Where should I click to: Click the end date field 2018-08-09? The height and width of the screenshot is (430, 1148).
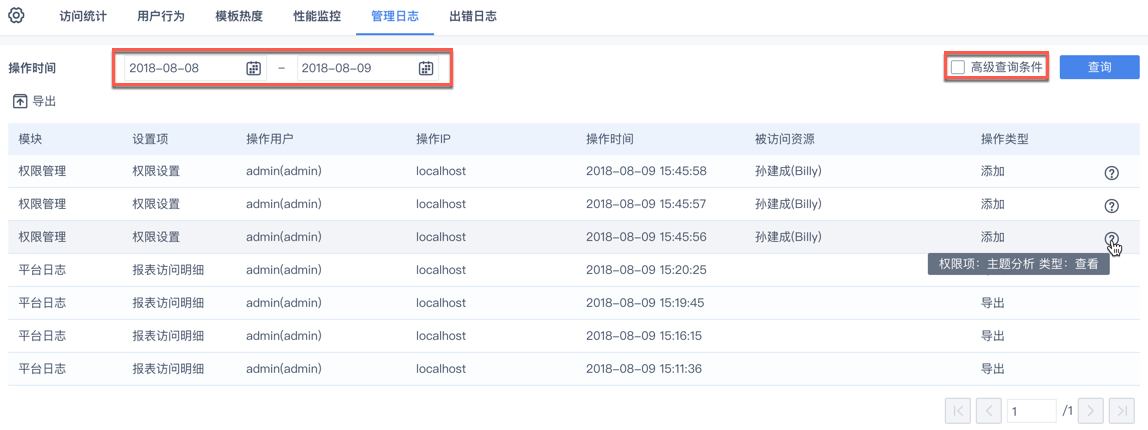[x=357, y=68]
